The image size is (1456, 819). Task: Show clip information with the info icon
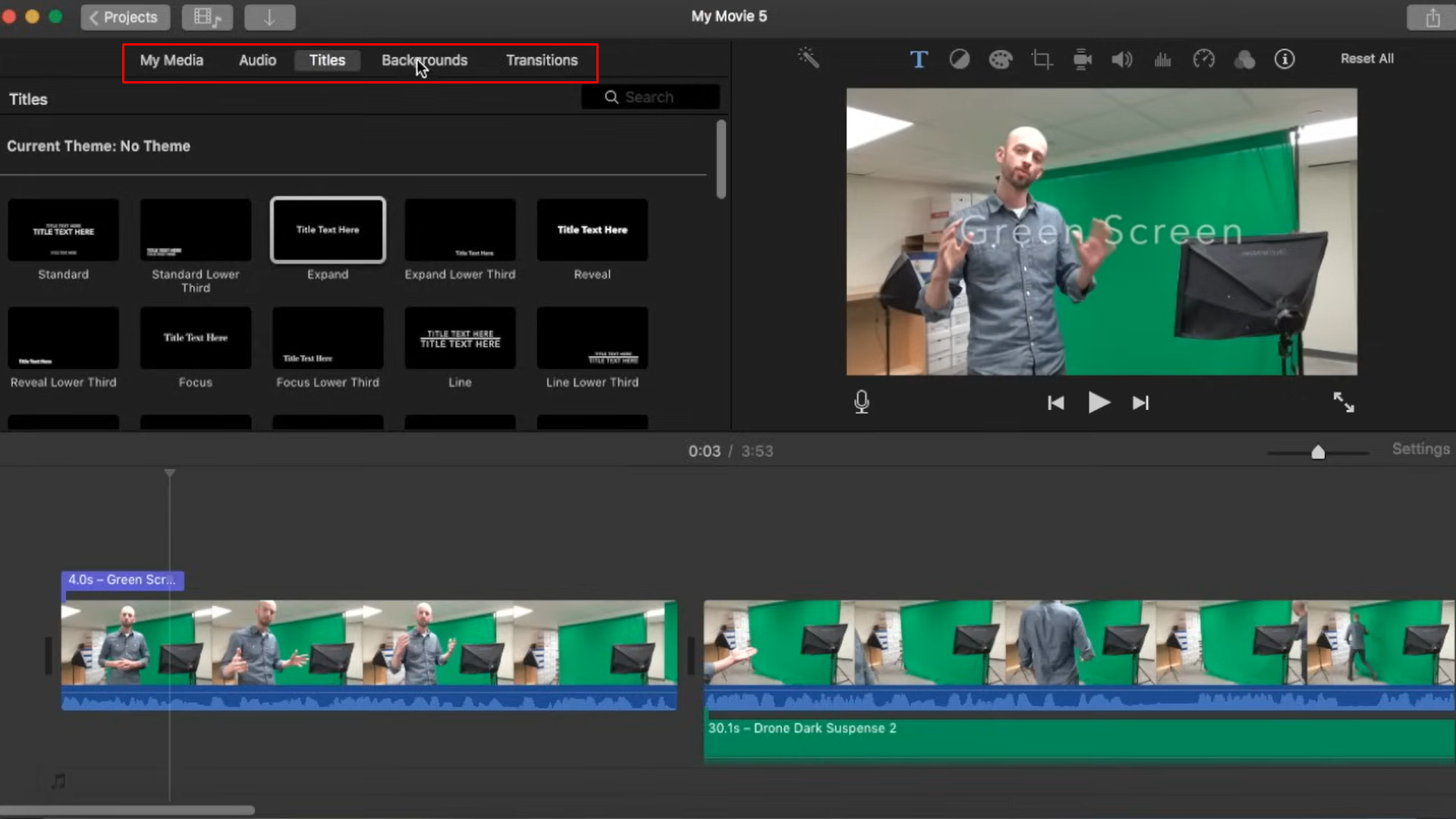(x=1284, y=59)
